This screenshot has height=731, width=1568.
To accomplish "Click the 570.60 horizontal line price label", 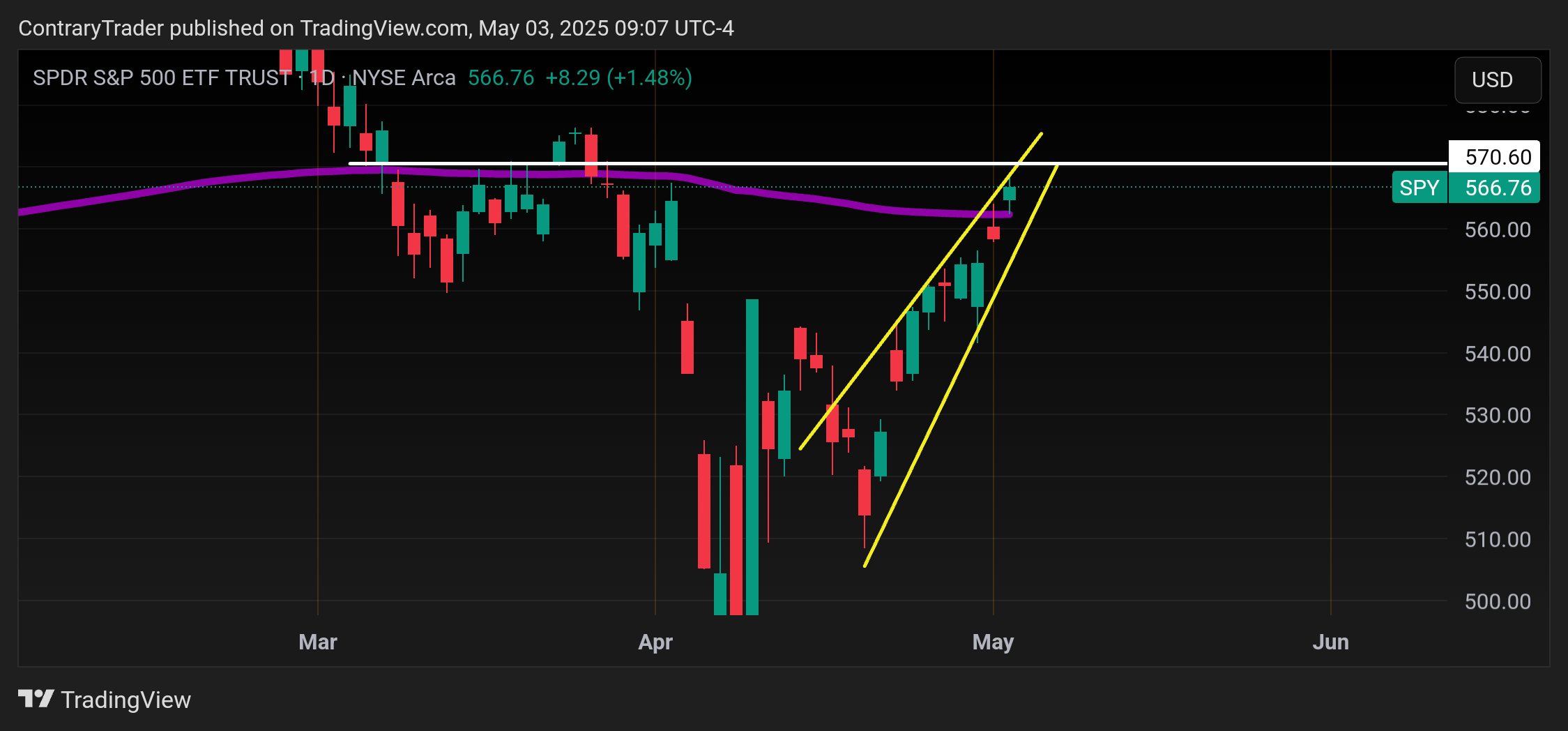I will coord(1494,157).
